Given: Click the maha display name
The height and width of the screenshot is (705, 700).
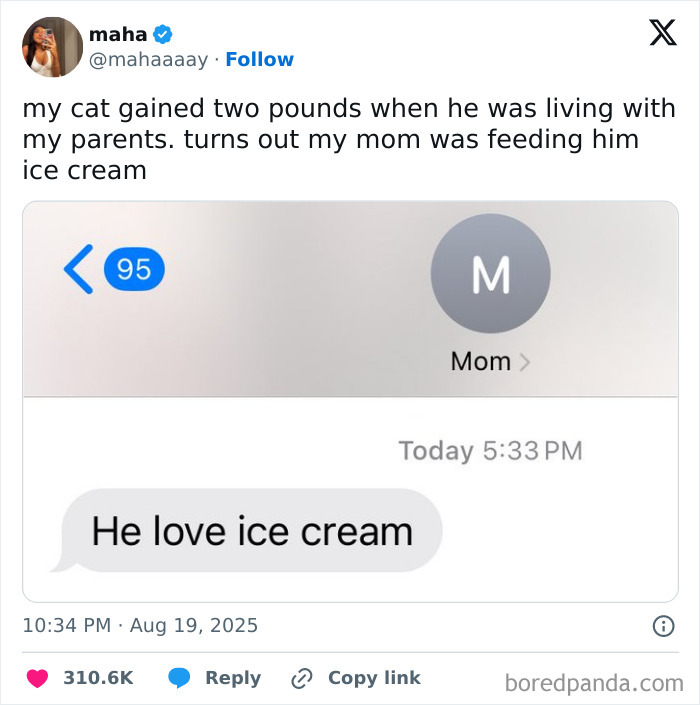Looking at the screenshot, I should point(117,35).
